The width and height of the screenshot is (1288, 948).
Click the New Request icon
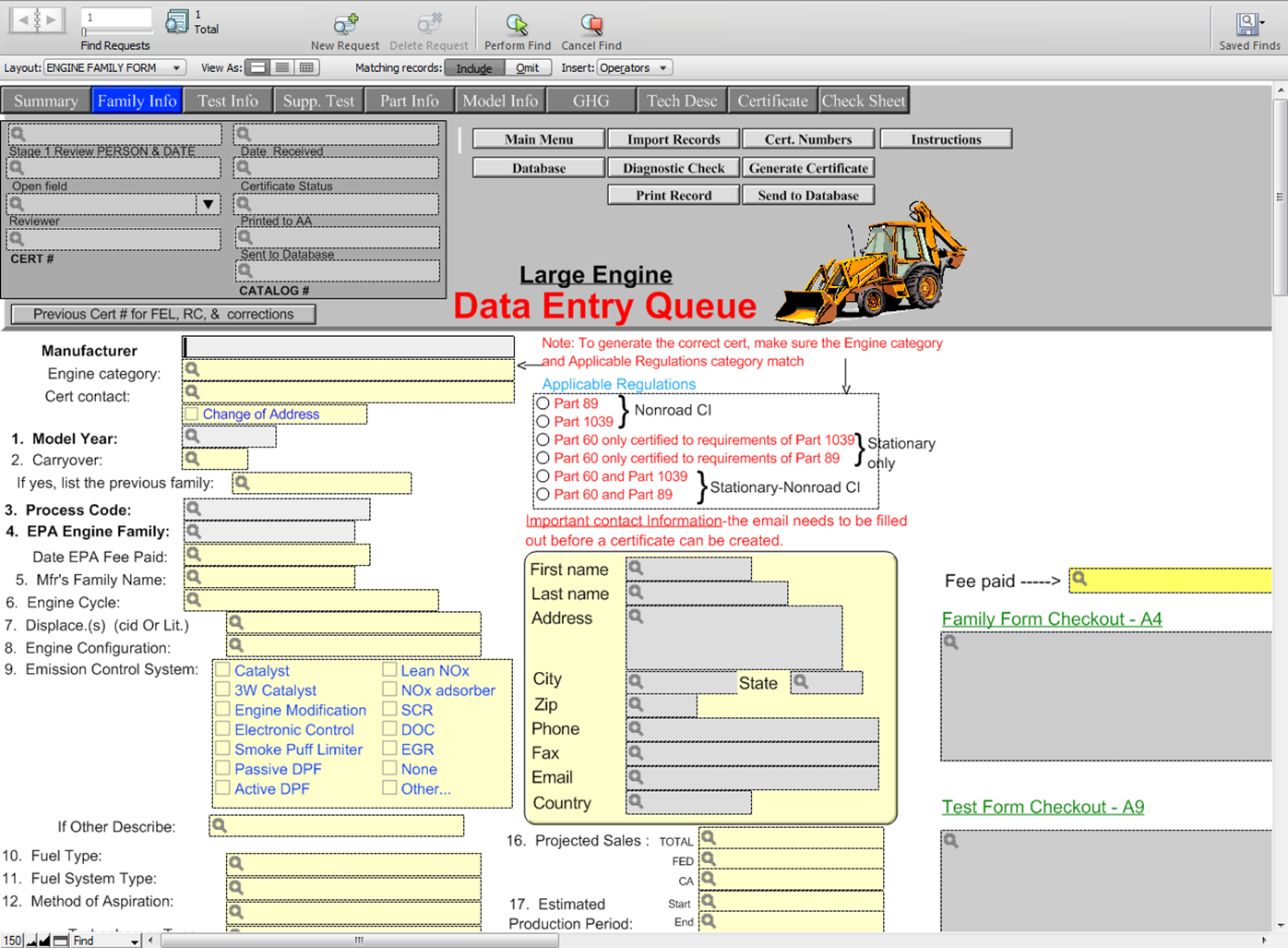[x=345, y=25]
